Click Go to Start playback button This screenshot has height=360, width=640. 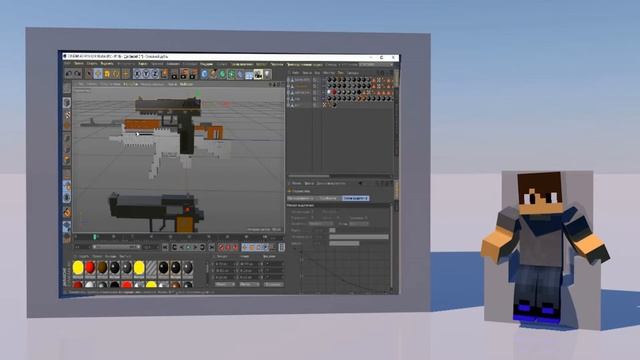click(165, 247)
